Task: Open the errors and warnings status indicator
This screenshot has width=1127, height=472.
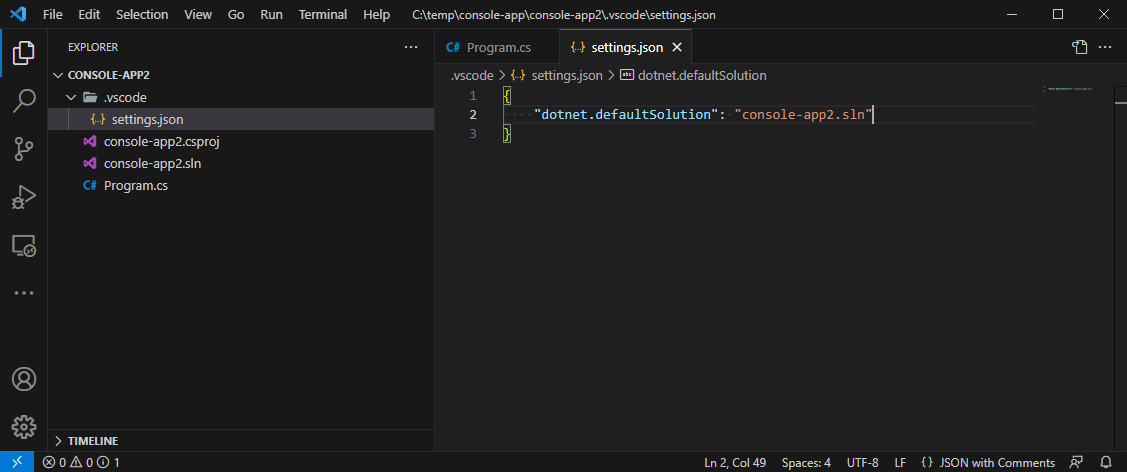Action: coord(81,463)
